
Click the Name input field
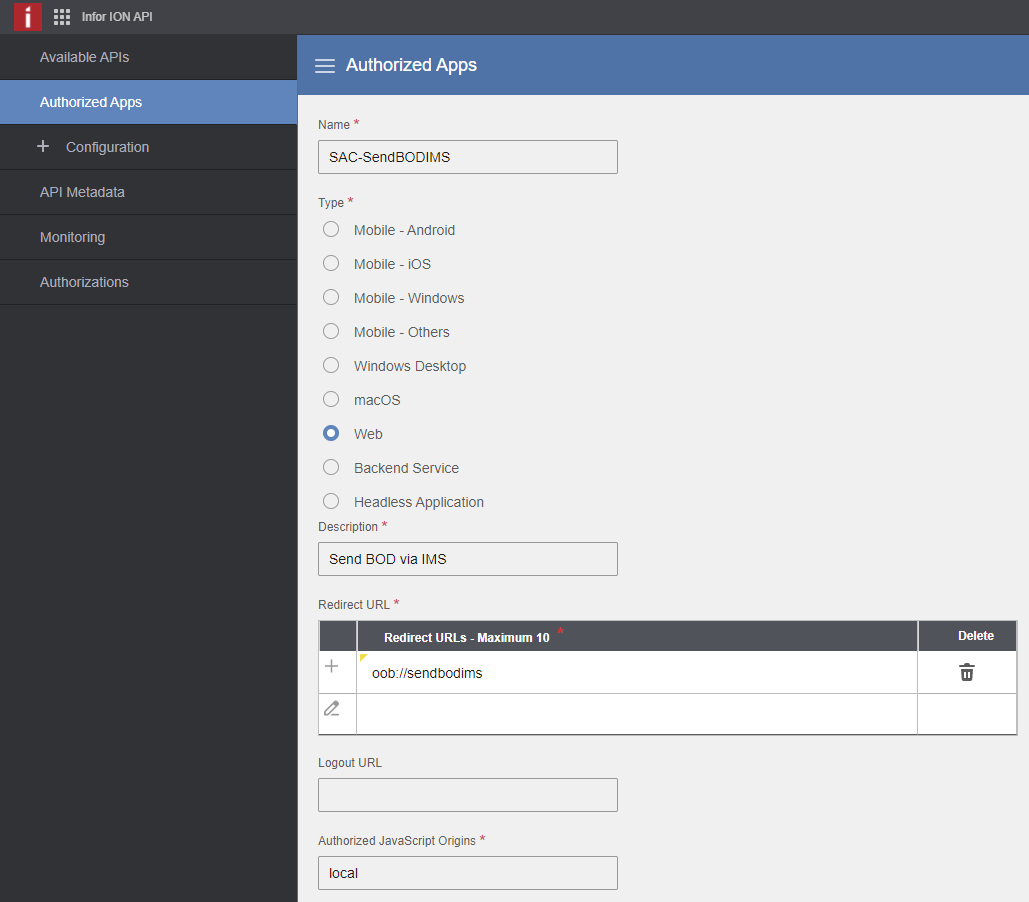pos(467,157)
